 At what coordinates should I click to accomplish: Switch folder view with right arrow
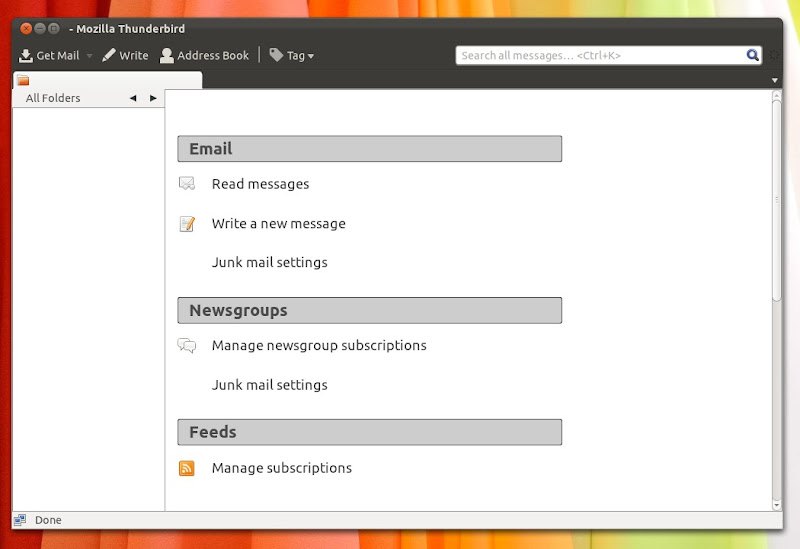(153, 98)
